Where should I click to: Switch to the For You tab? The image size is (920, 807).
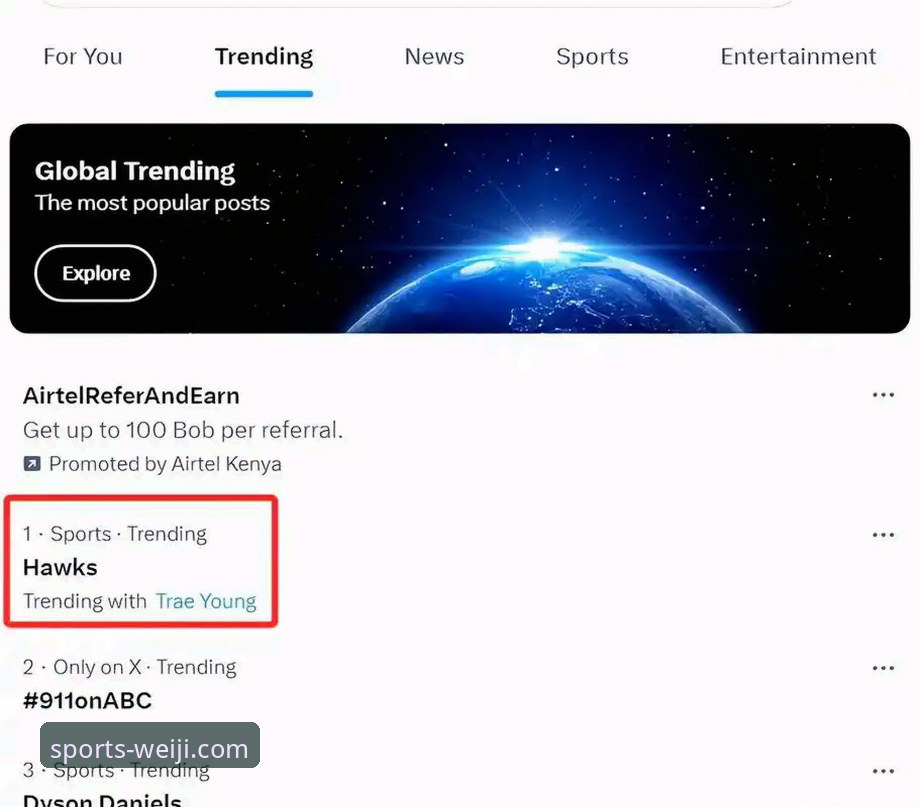(x=83, y=57)
